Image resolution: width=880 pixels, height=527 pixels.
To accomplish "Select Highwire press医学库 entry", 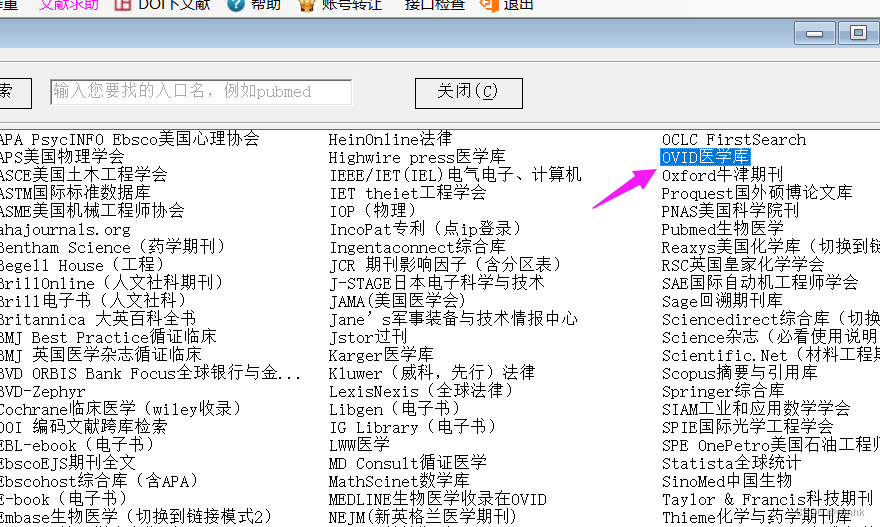I will (417, 157).
